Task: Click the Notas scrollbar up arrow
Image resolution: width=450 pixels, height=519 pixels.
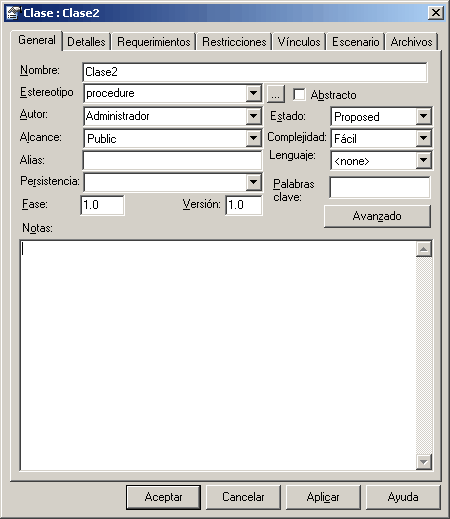Action: coord(424,249)
